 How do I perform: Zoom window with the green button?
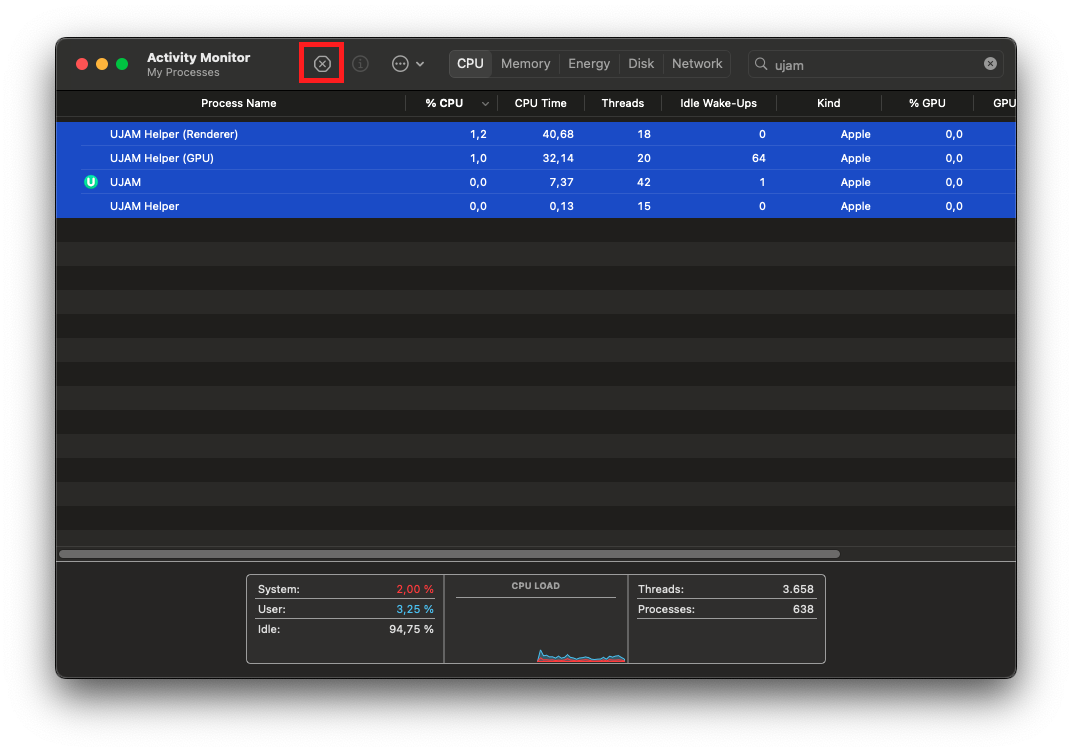pyautogui.click(x=122, y=64)
